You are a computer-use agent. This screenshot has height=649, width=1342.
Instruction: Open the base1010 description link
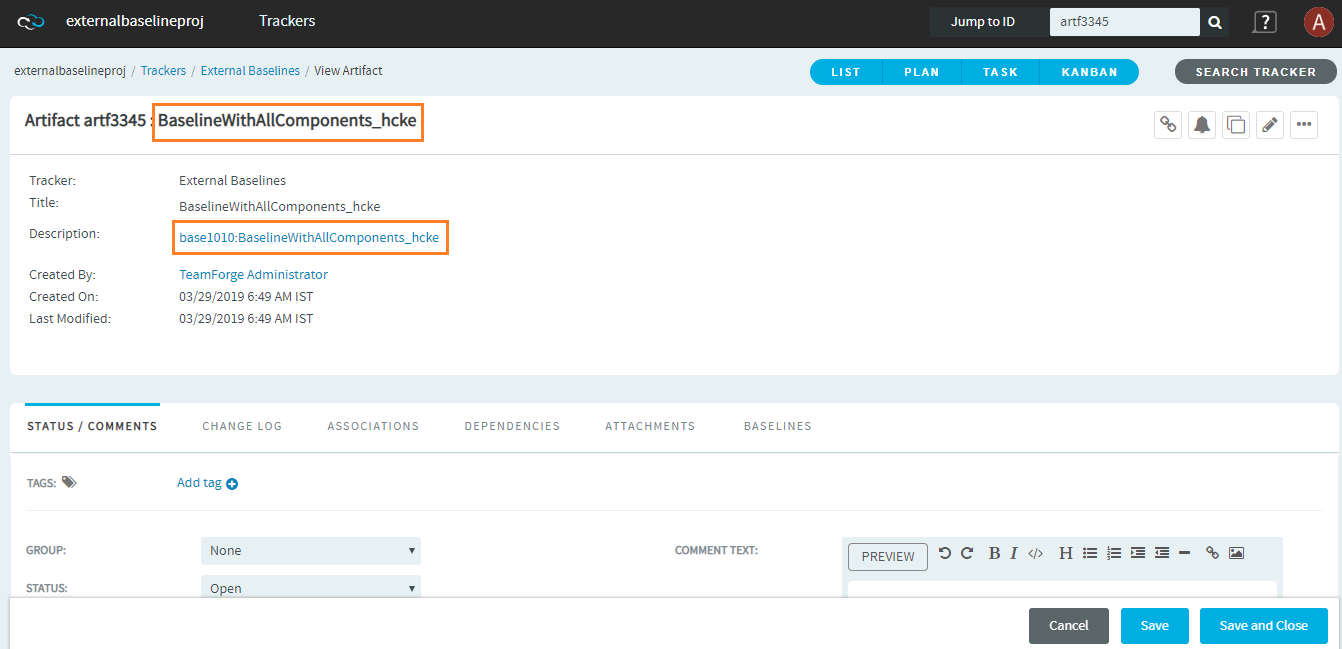(309, 238)
